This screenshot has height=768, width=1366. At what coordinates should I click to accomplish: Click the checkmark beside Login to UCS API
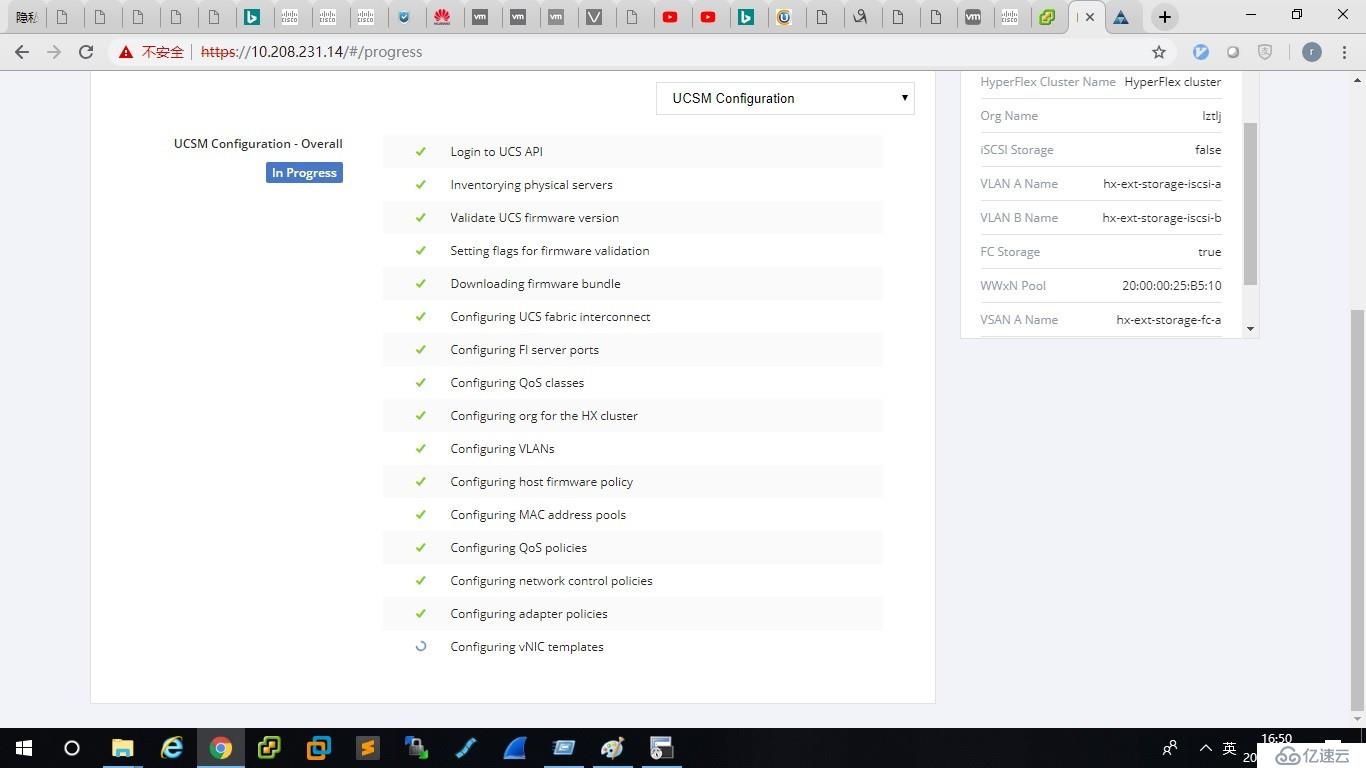point(421,152)
